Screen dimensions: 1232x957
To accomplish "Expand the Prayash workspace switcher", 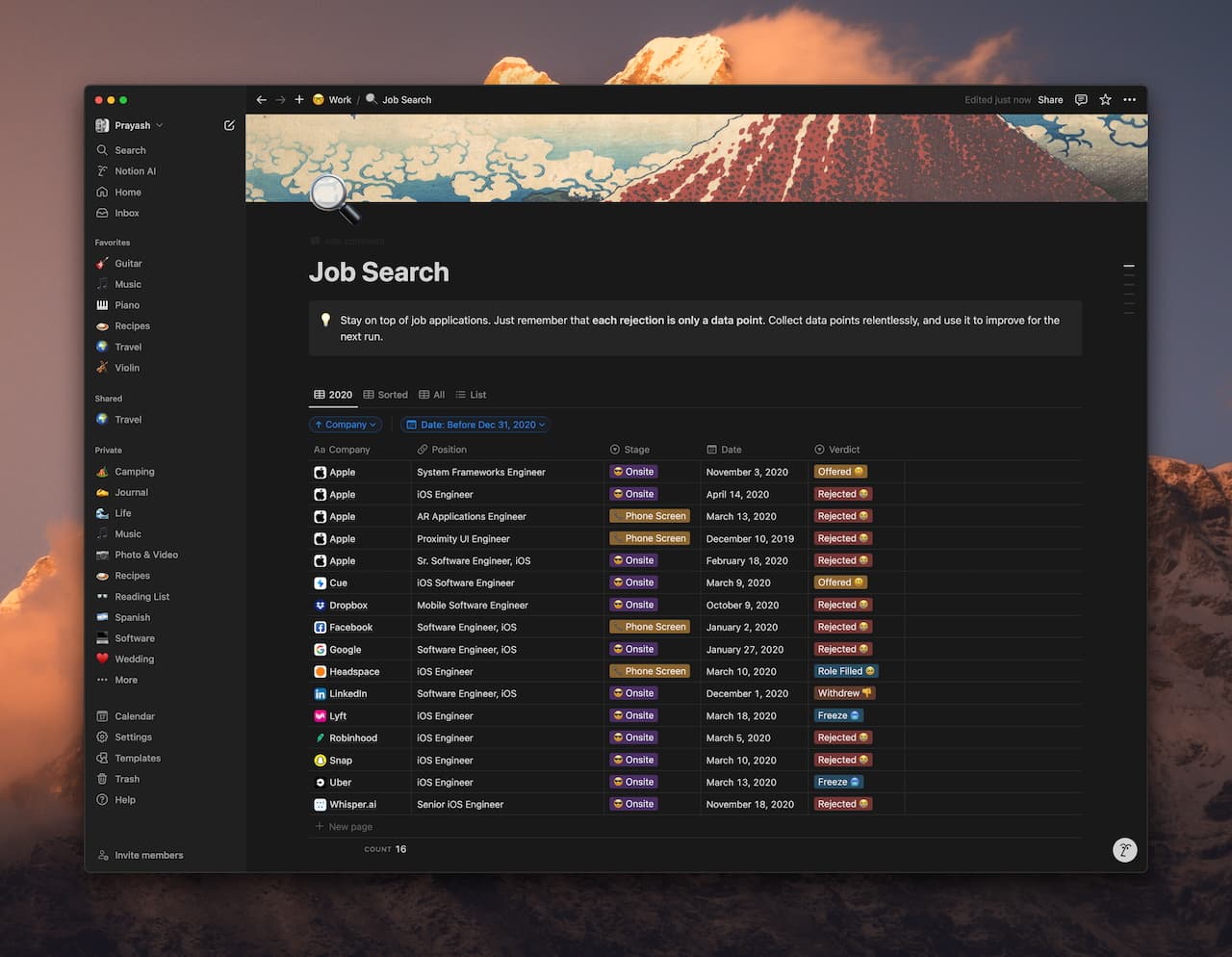I will (x=130, y=125).
